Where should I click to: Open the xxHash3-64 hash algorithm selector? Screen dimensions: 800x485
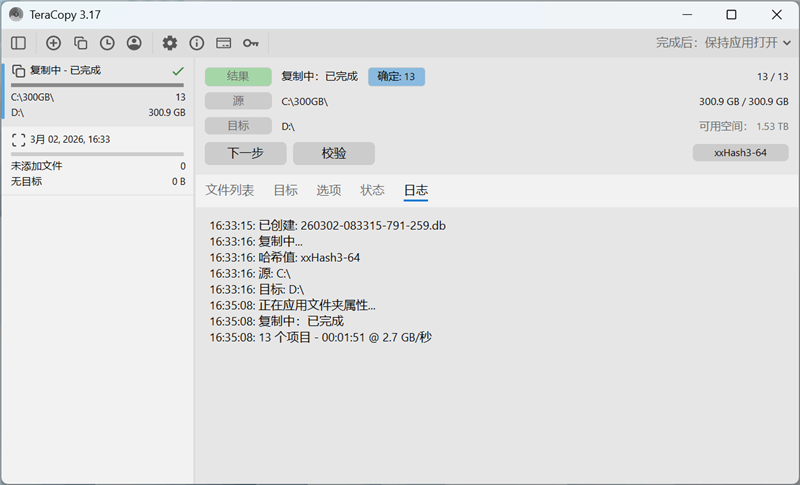point(740,152)
